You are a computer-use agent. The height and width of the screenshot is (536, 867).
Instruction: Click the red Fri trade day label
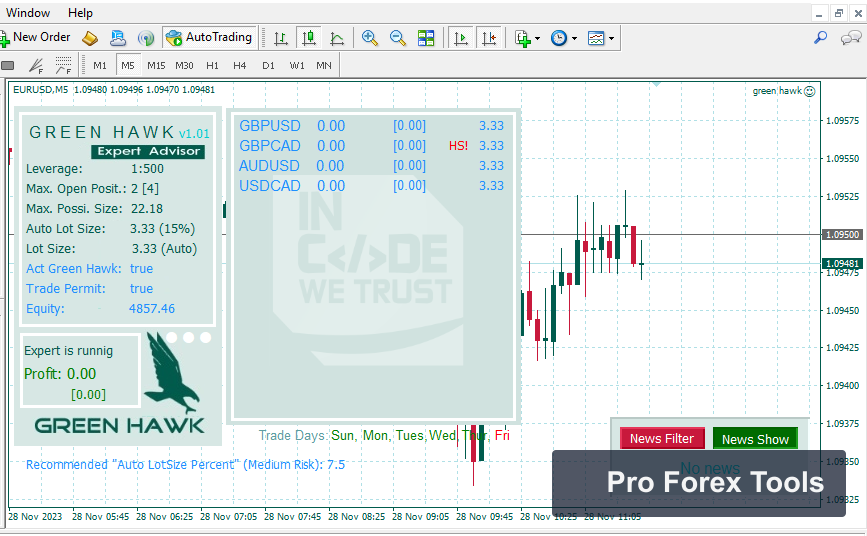[503, 435]
